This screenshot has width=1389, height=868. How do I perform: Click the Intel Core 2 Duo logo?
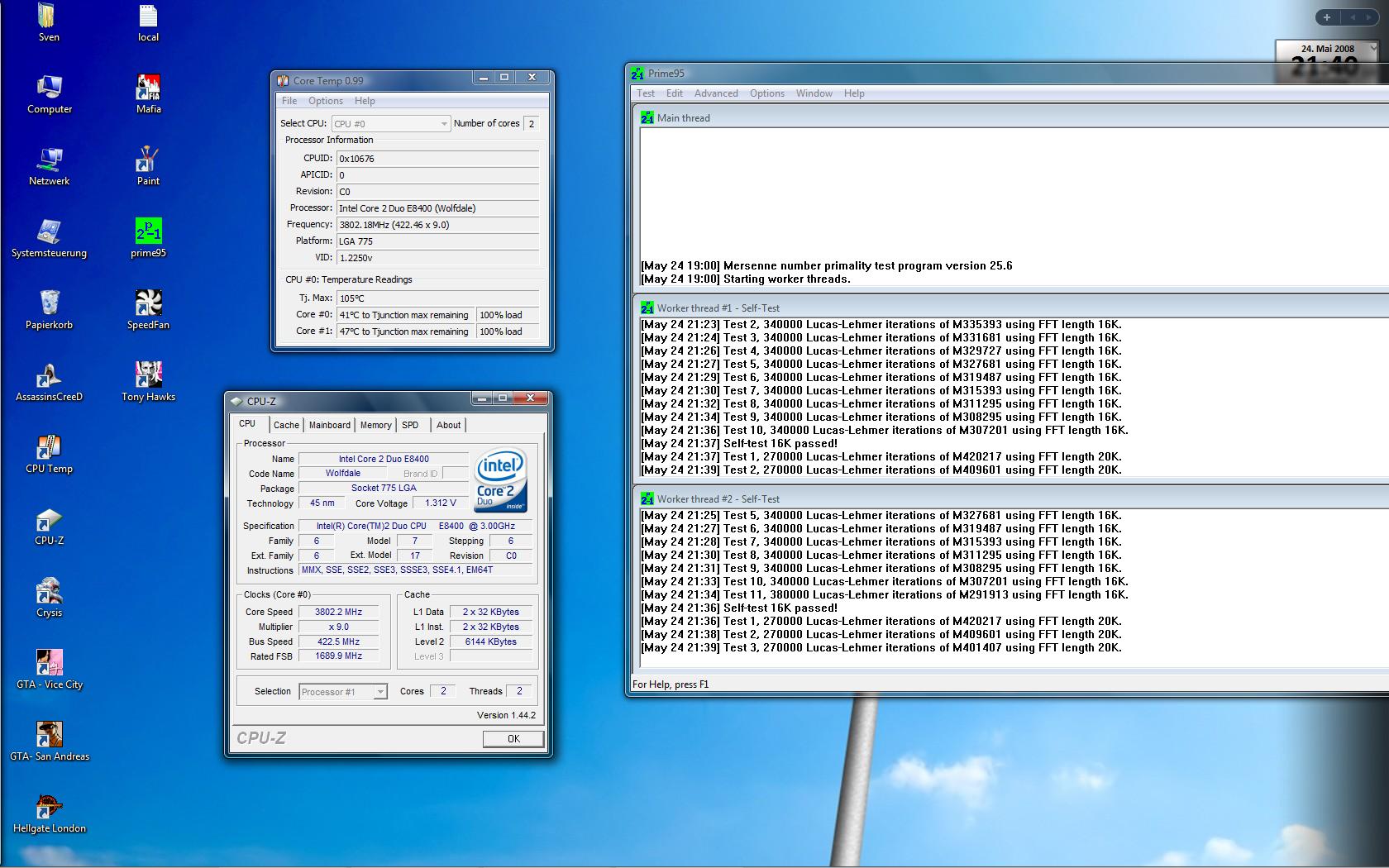click(x=500, y=481)
